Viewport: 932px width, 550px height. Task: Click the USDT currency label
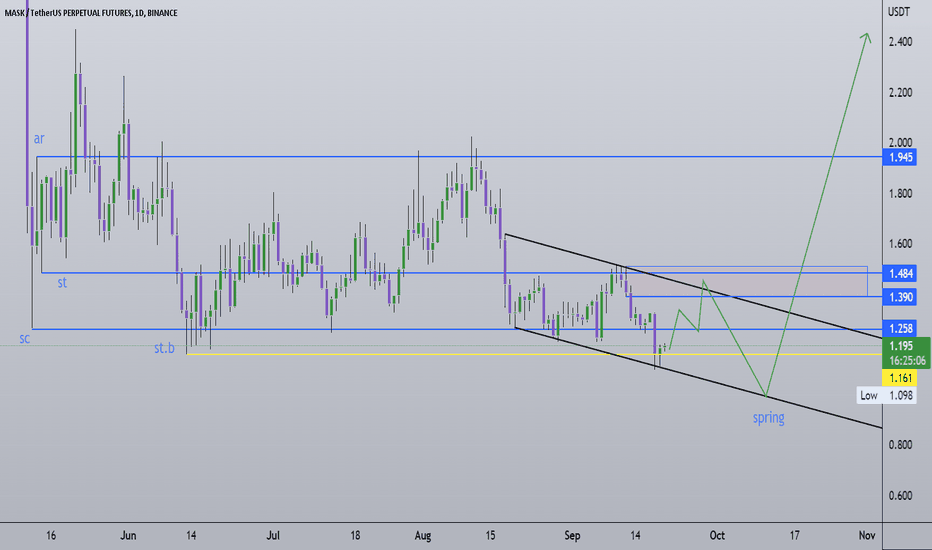pyautogui.click(x=898, y=11)
